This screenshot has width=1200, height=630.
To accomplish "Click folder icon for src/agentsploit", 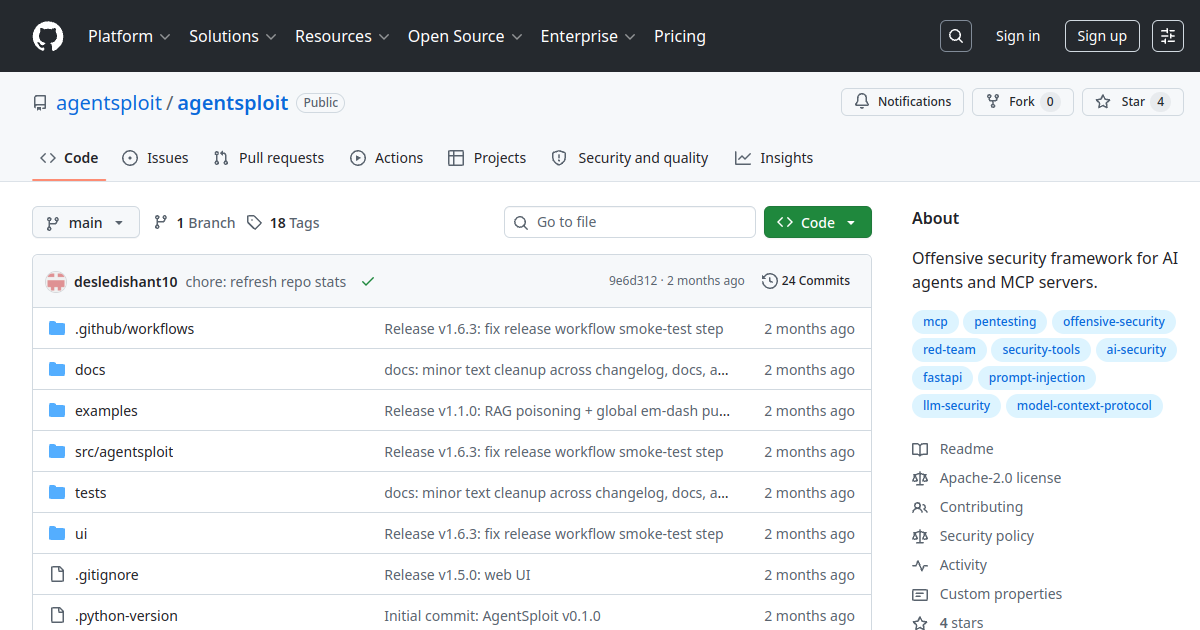I will [x=57, y=452].
